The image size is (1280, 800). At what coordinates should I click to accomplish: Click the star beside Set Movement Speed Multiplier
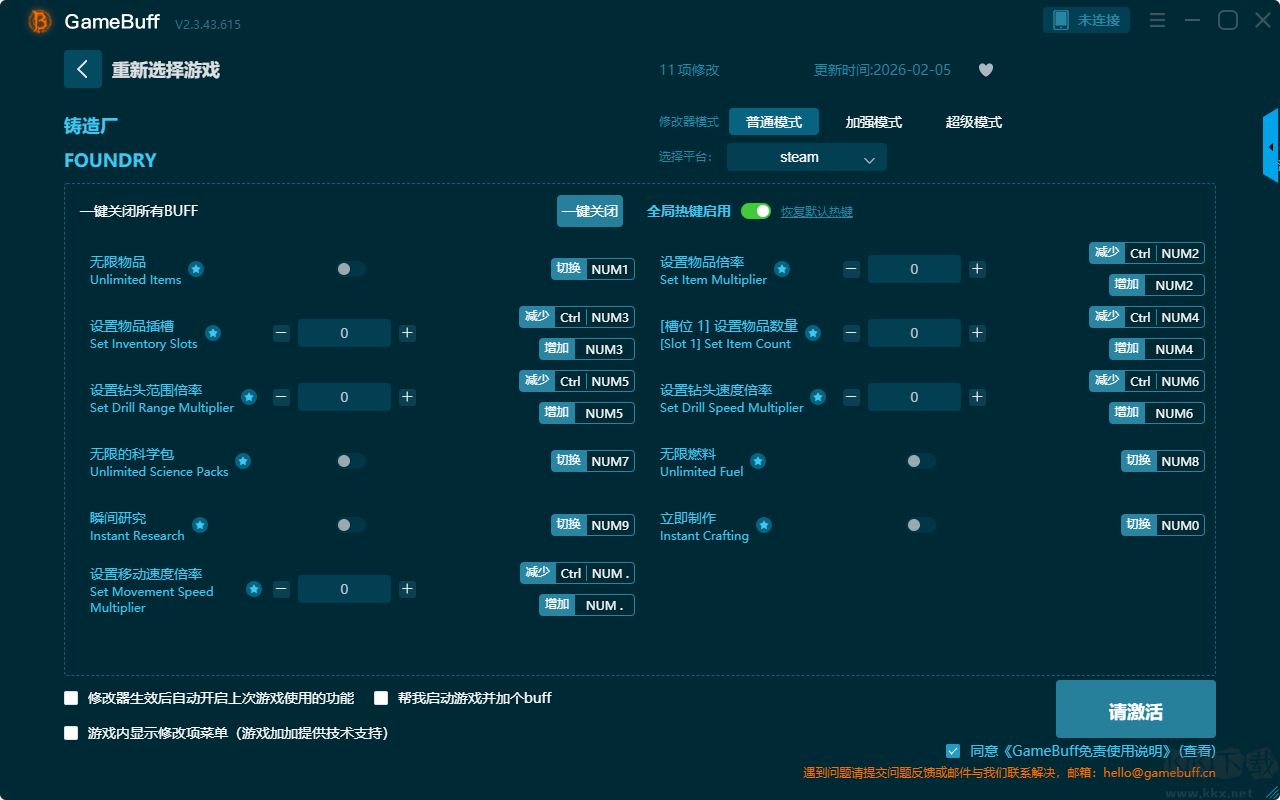tap(254, 589)
